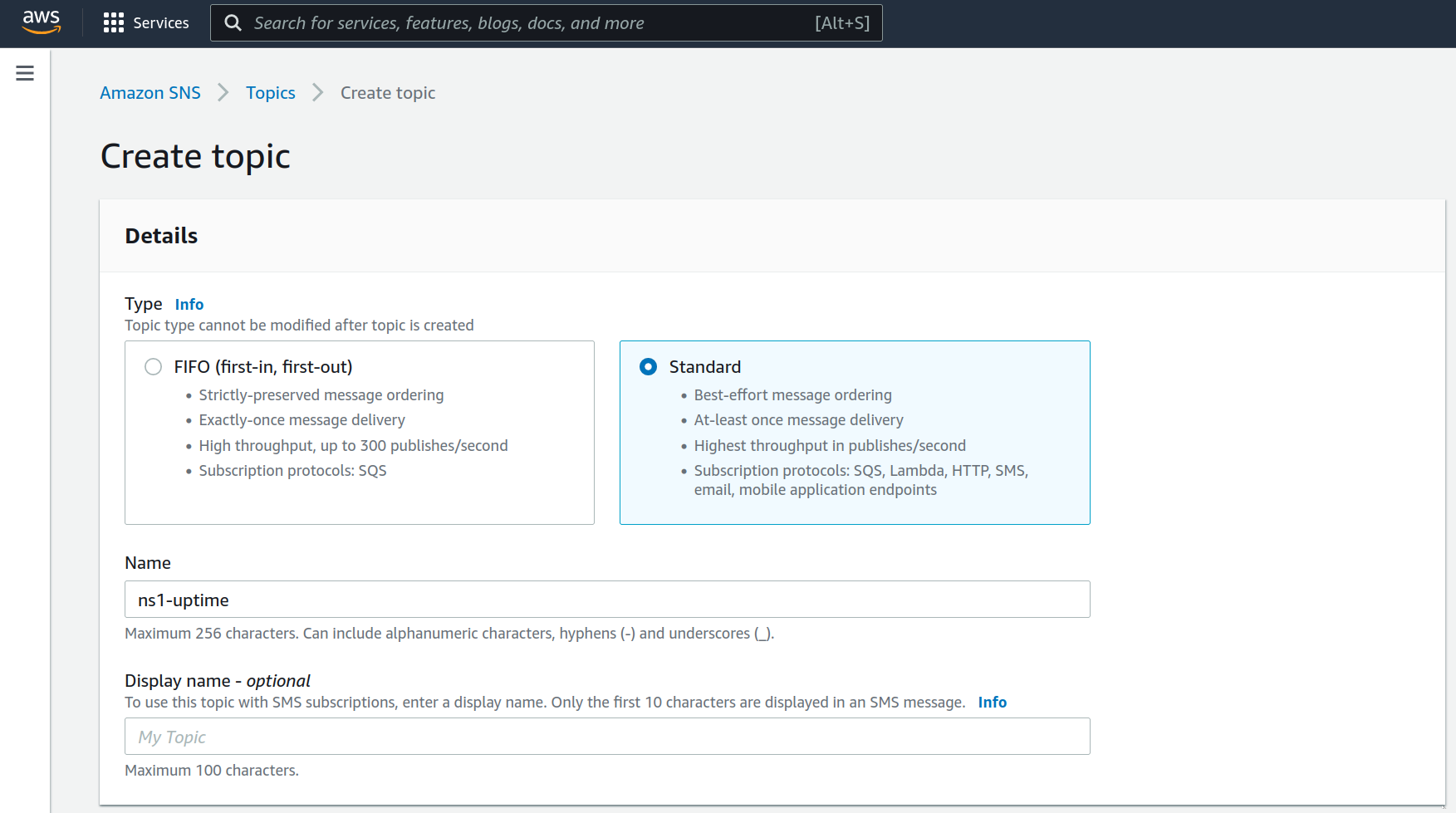This screenshot has width=1456, height=813.
Task: Click 'Maximum 100 characters.' hint text
Action: point(212,771)
